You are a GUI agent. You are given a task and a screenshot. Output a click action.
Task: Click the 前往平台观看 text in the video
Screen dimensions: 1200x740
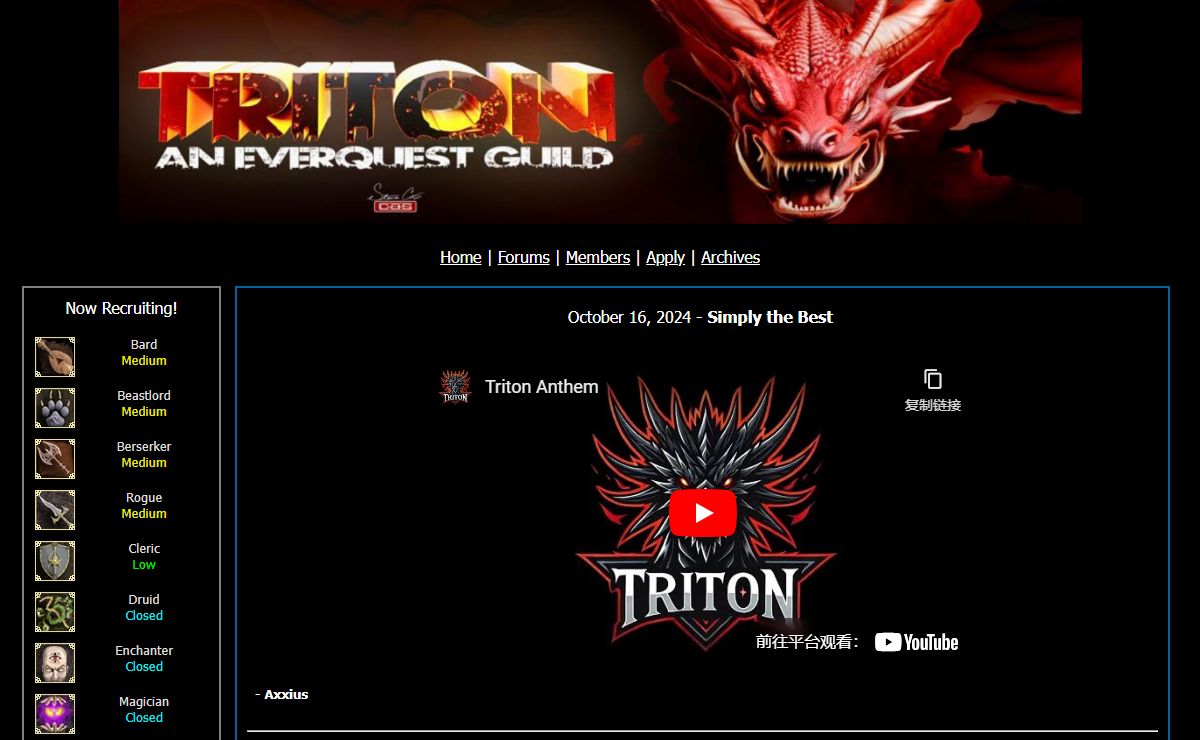pos(808,642)
